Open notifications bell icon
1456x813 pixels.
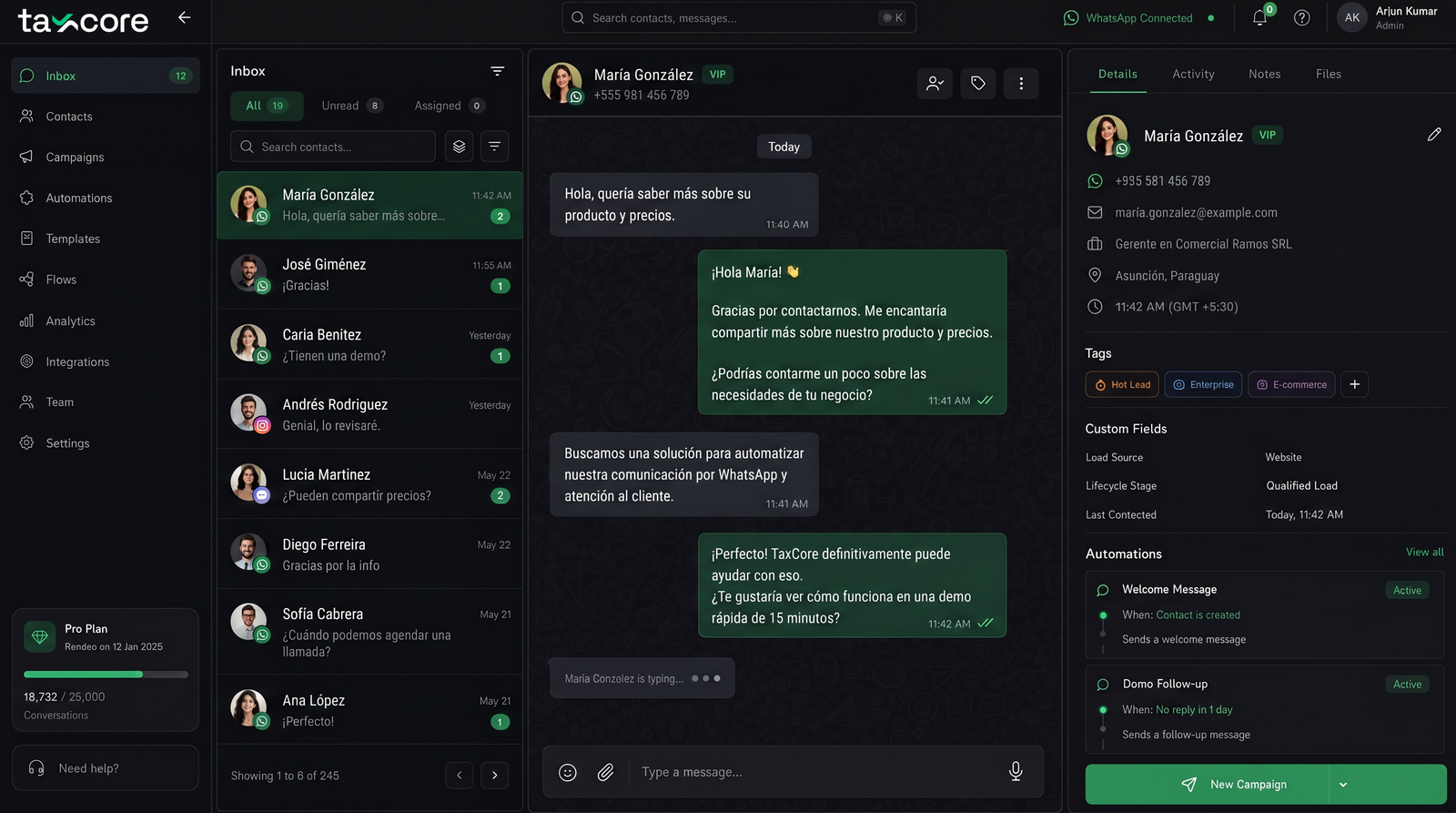[1259, 17]
